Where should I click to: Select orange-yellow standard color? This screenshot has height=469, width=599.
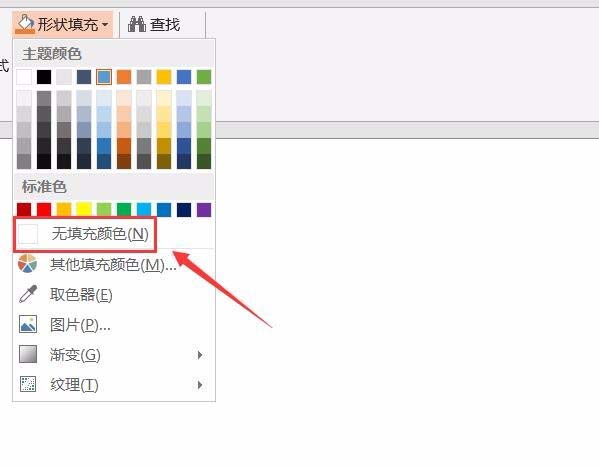(x=64, y=210)
